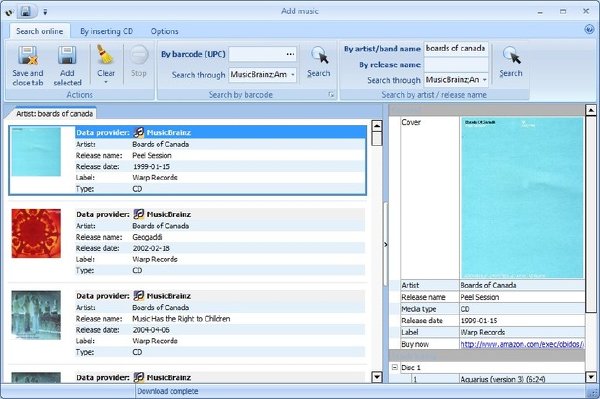Click the barcode Search magnifier icon
The width and height of the screenshot is (600, 399).
point(319,55)
